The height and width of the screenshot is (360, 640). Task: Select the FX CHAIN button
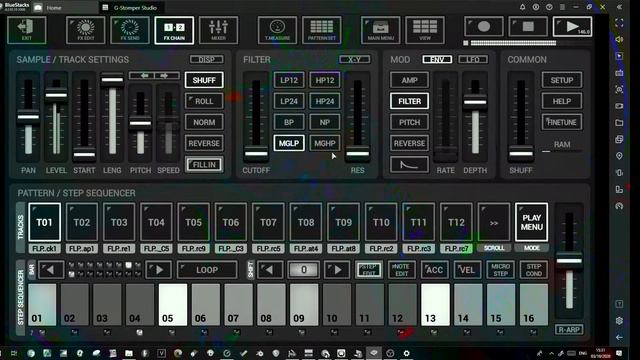pyautogui.click(x=174, y=30)
